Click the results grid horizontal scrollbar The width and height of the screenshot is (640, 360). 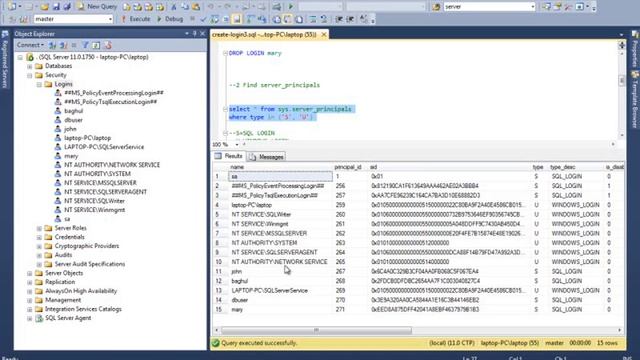pyautogui.click(x=316, y=330)
